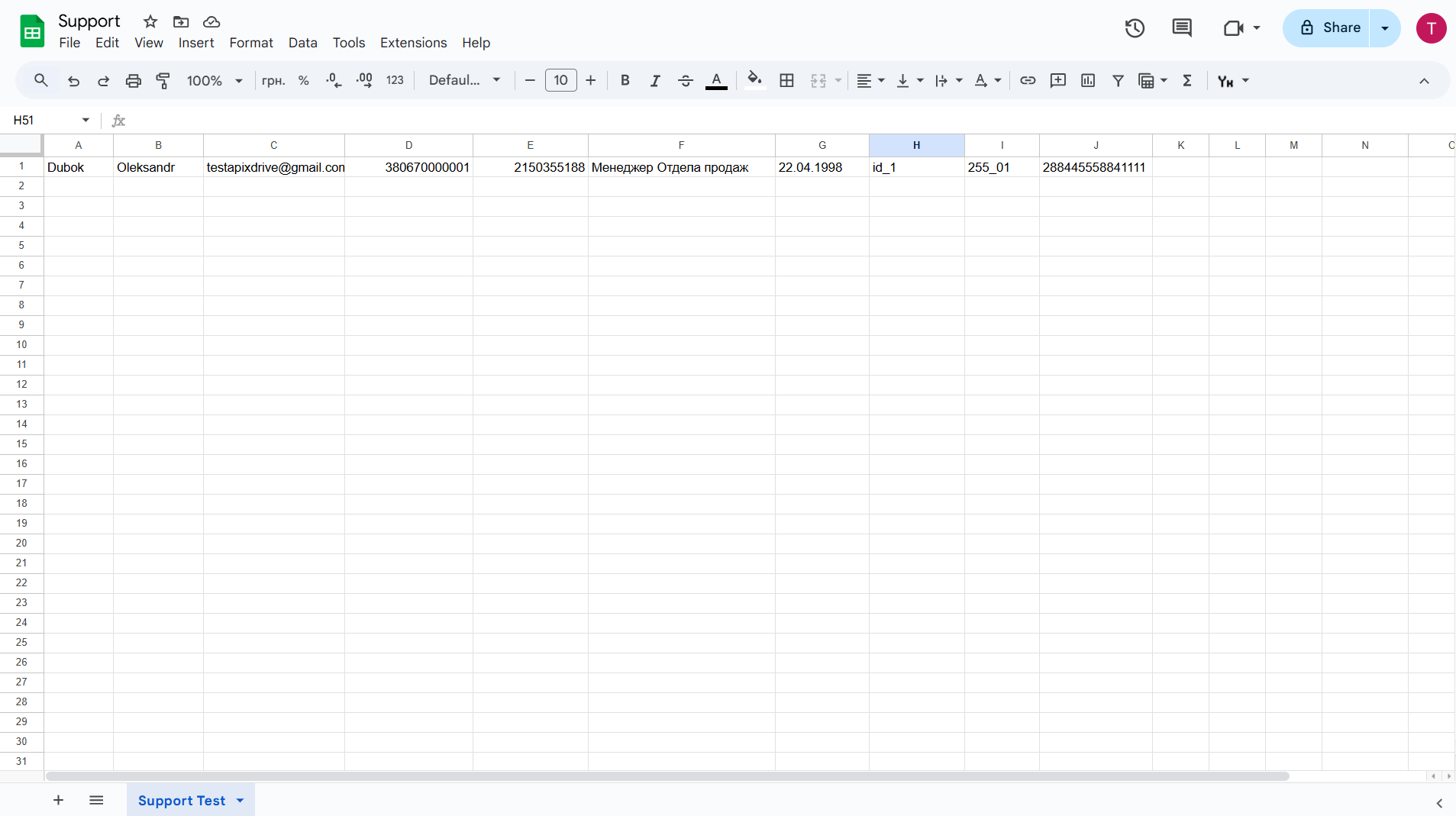The image size is (1456, 816).
Task: Open the fill color picker
Action: pos(754,81)
